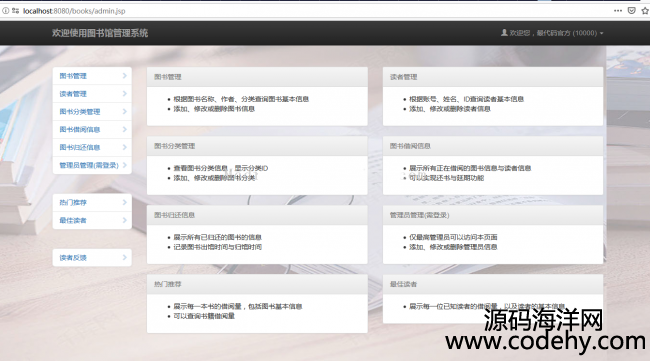Click the chevron on 读者反馈 sidebar row
650x361 pixels.
click(124, 257)
